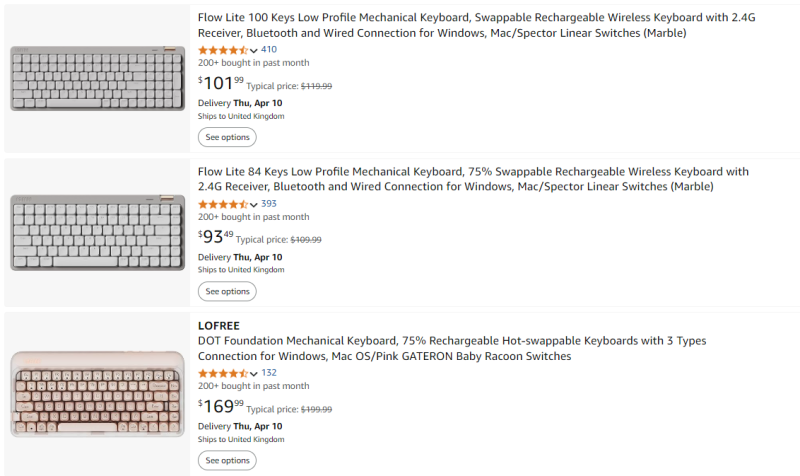The height and width of the screenshot is (476, 800).
Task: Expand rating popover arrow beside 410 reviews
Action: 254,51
